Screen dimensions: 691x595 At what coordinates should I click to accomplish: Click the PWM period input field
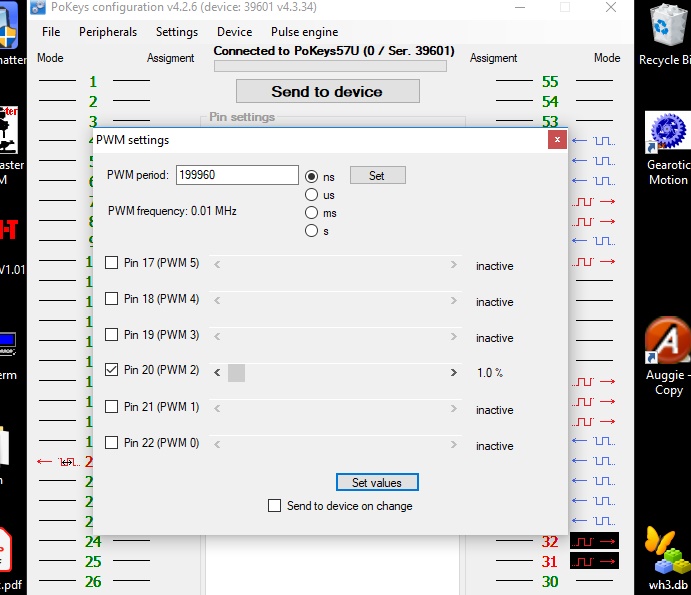pos(237,175)
